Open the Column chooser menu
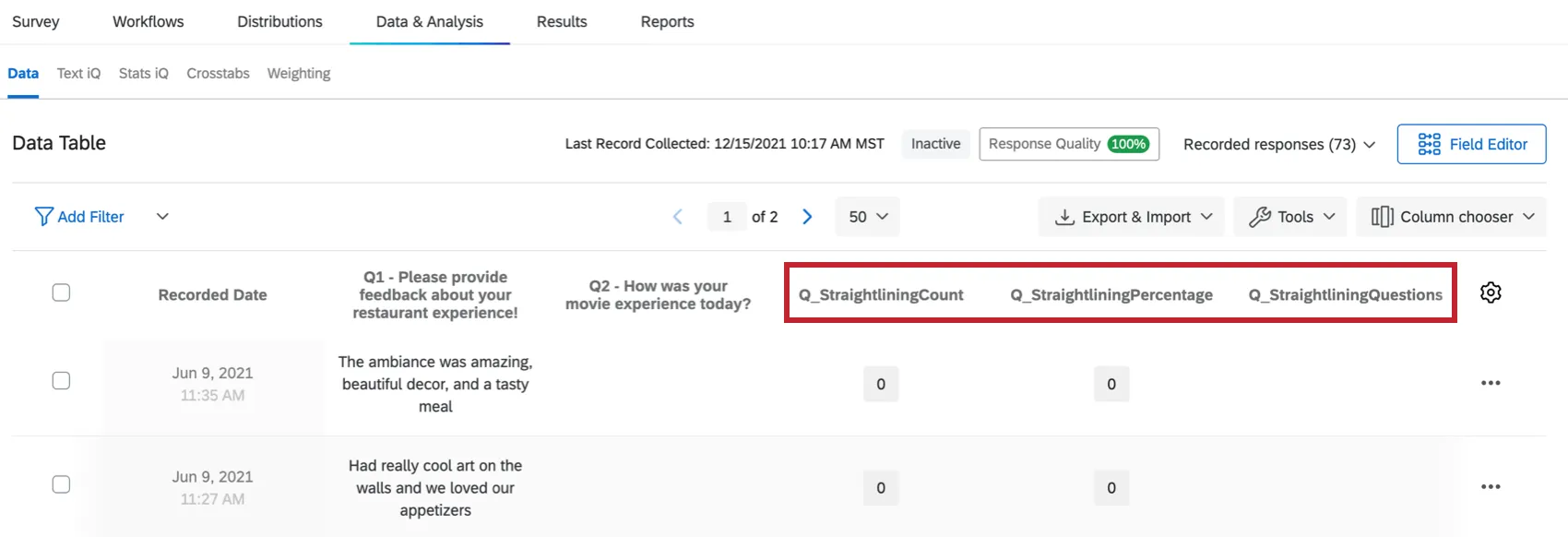1568x537 pixels. 1451,217
